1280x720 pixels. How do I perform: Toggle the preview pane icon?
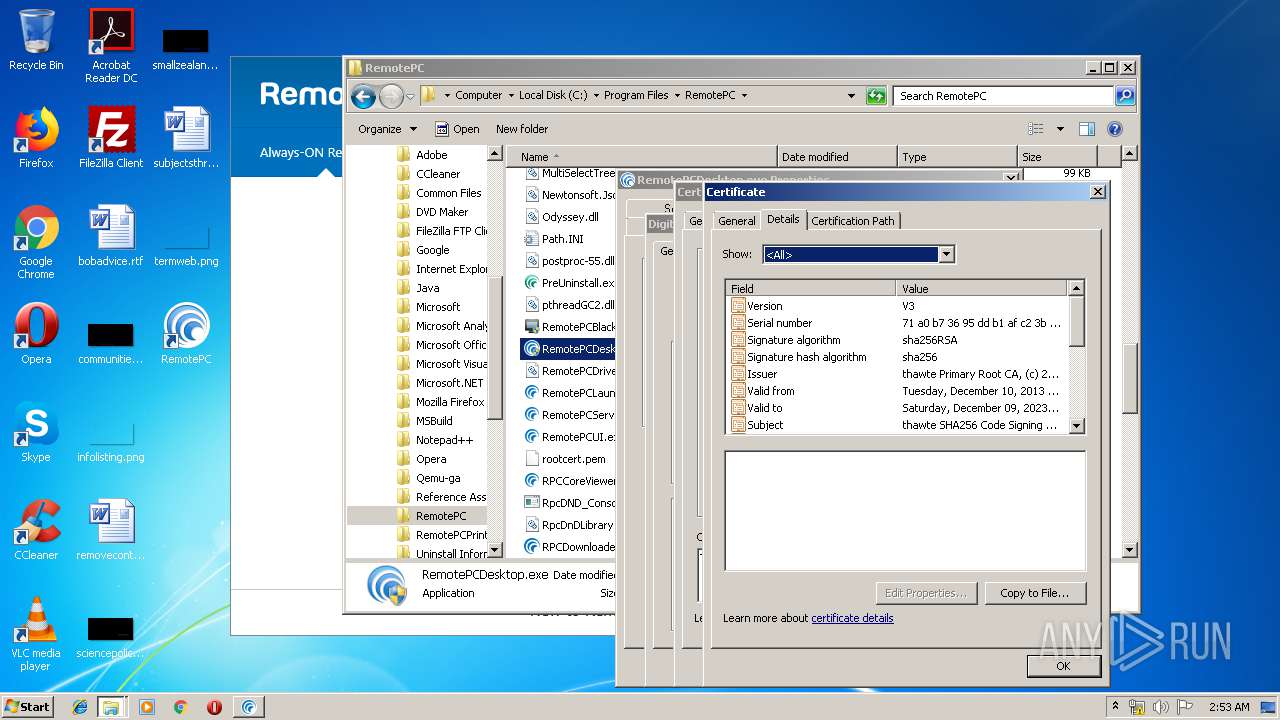(x=1087, y=129)
